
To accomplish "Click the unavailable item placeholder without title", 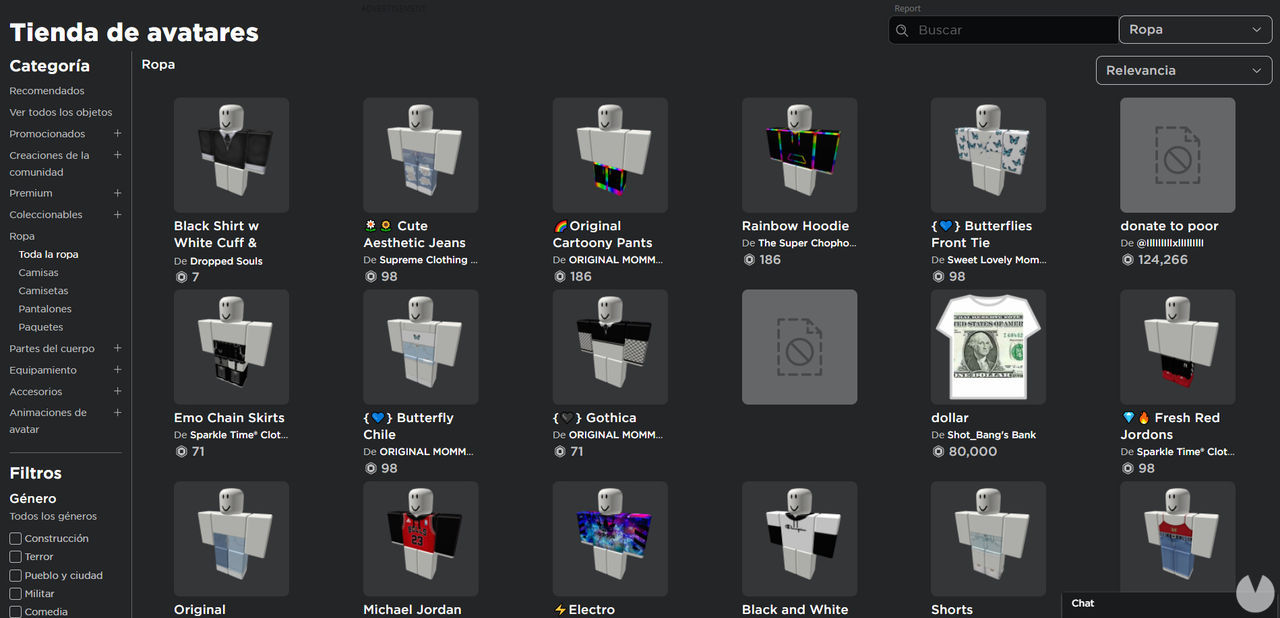I will (x=799, y=347).
